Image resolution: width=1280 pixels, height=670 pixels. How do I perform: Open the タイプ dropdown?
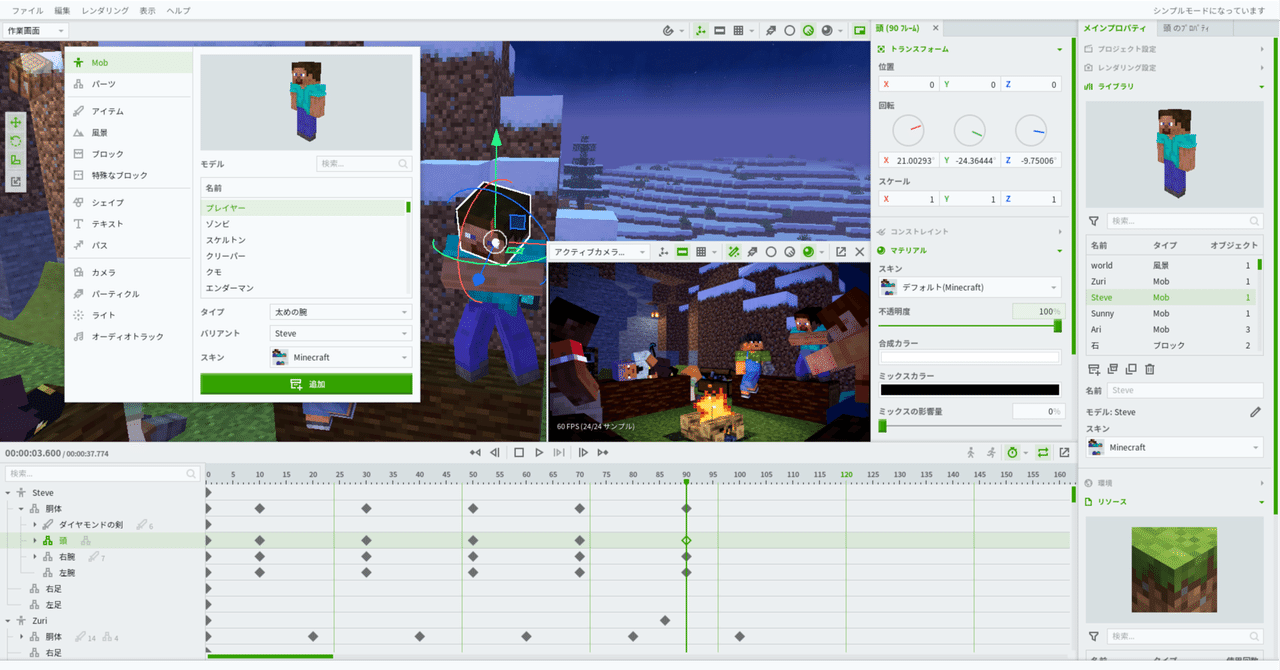click(340, 312)
